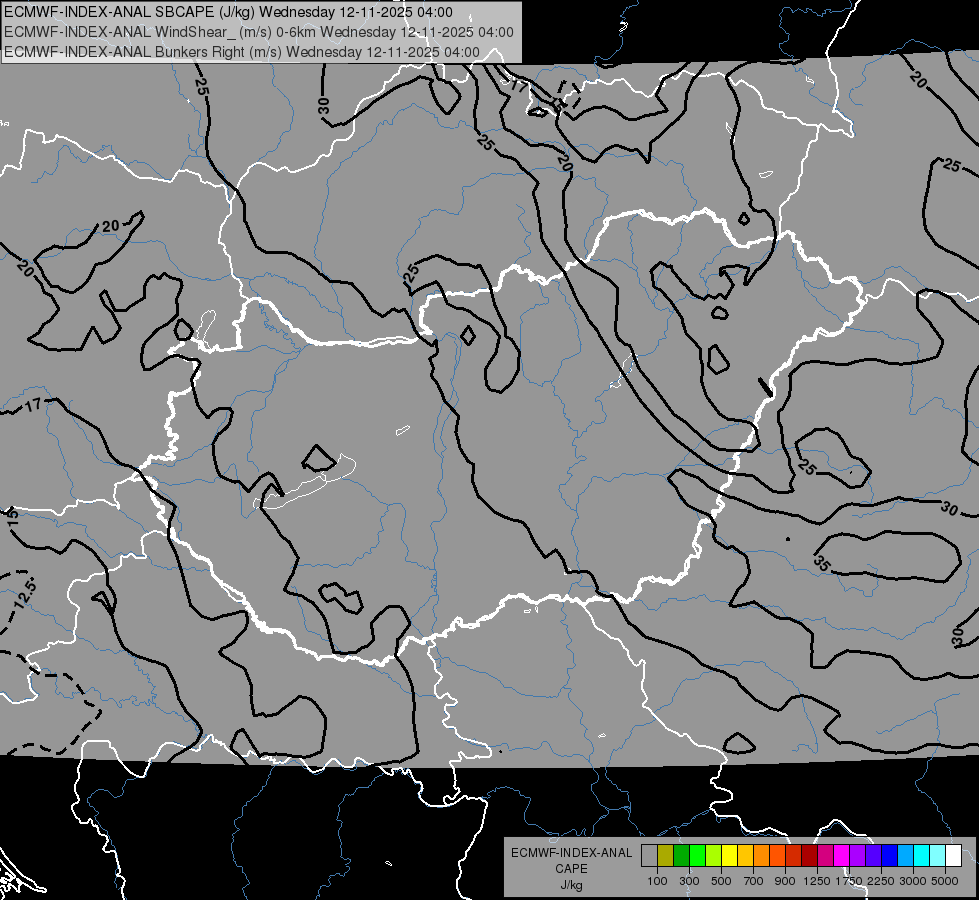Click the 12.5 dashed contour label
This screenshot has width=979, height=900.
click(x=25, y=594)
